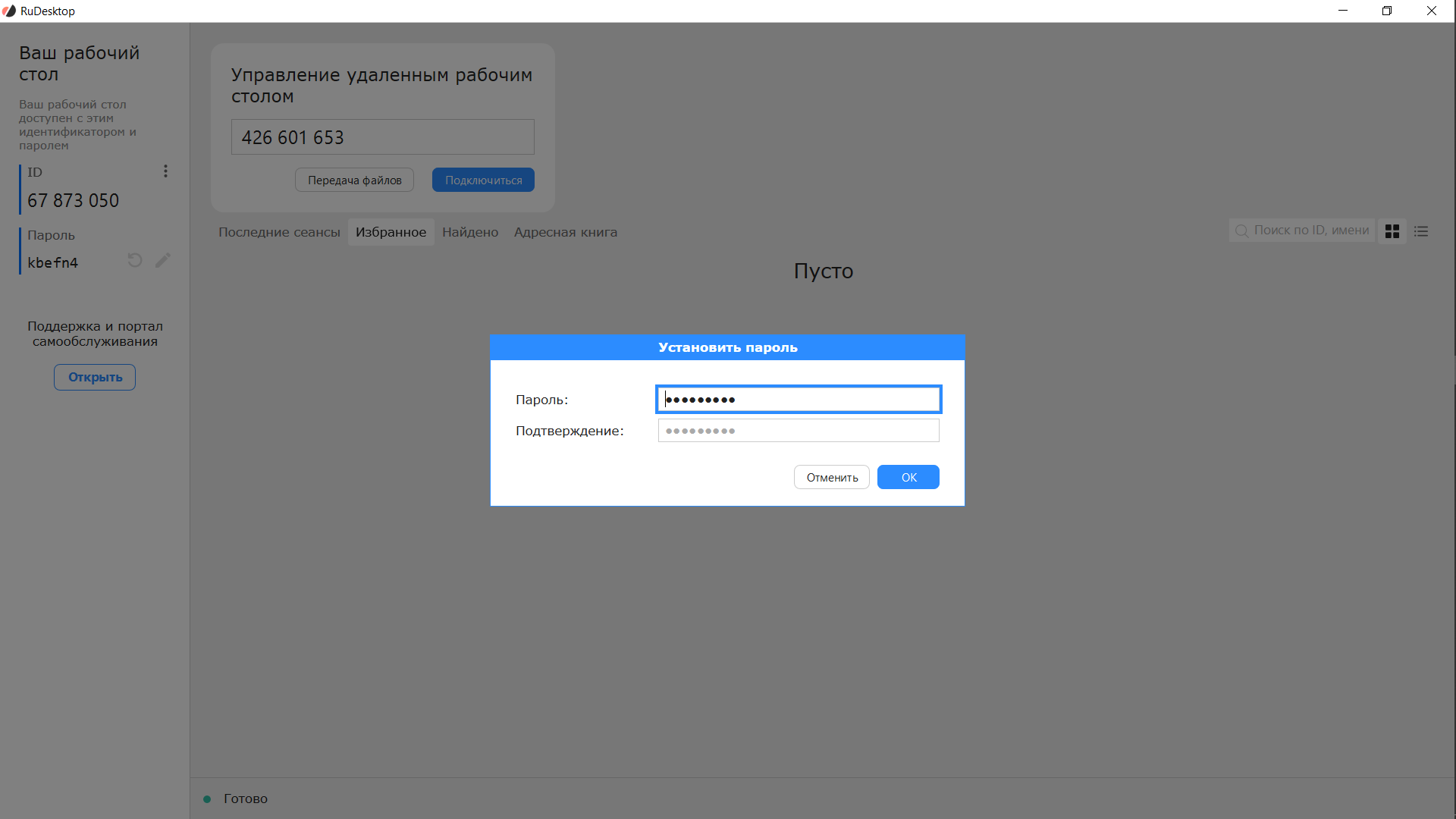Click the pencil edit password icon
The width and height of the screenshot is (1456, 819).
tap(163, 261)
